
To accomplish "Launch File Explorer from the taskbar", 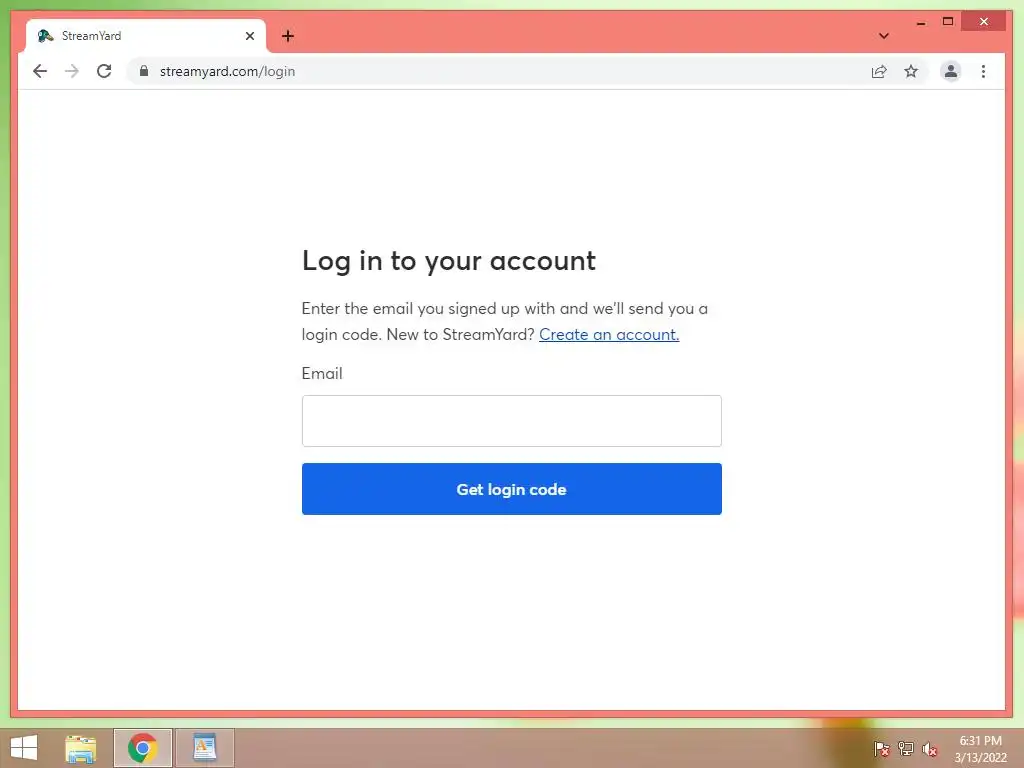I will tap(81, 748).
